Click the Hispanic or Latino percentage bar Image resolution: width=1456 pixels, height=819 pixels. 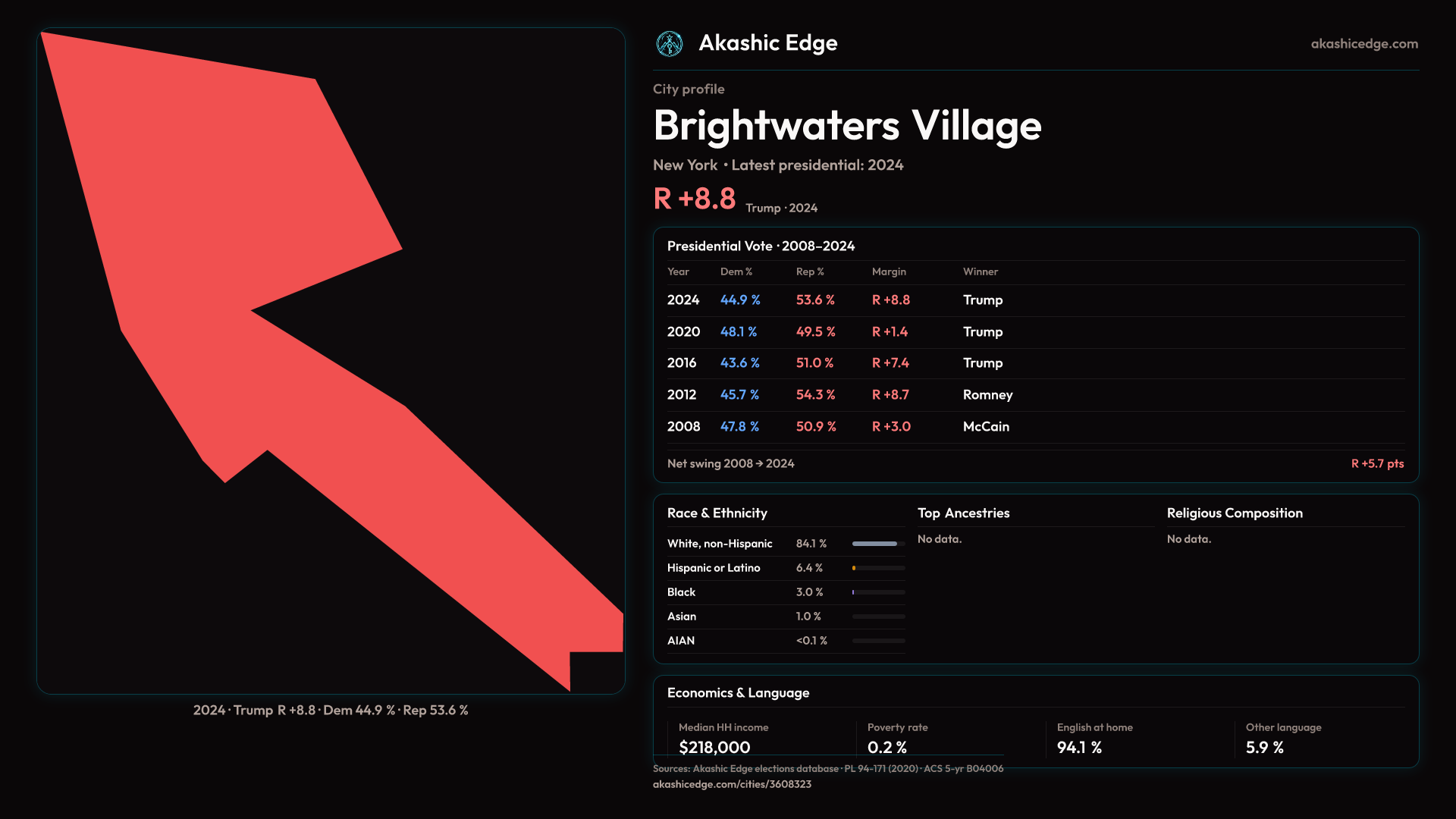(x=878, y=568)
